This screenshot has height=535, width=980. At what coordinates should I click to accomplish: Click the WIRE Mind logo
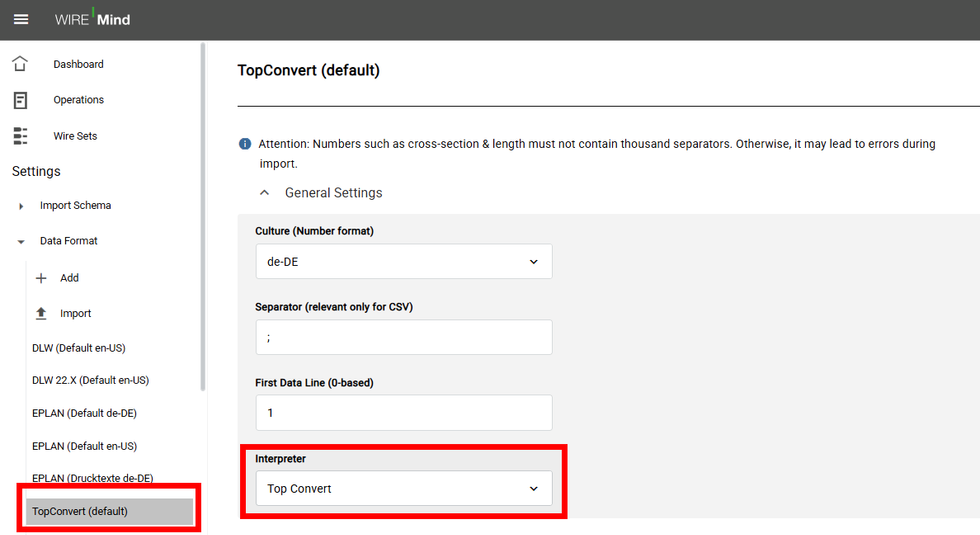[93, 19]
